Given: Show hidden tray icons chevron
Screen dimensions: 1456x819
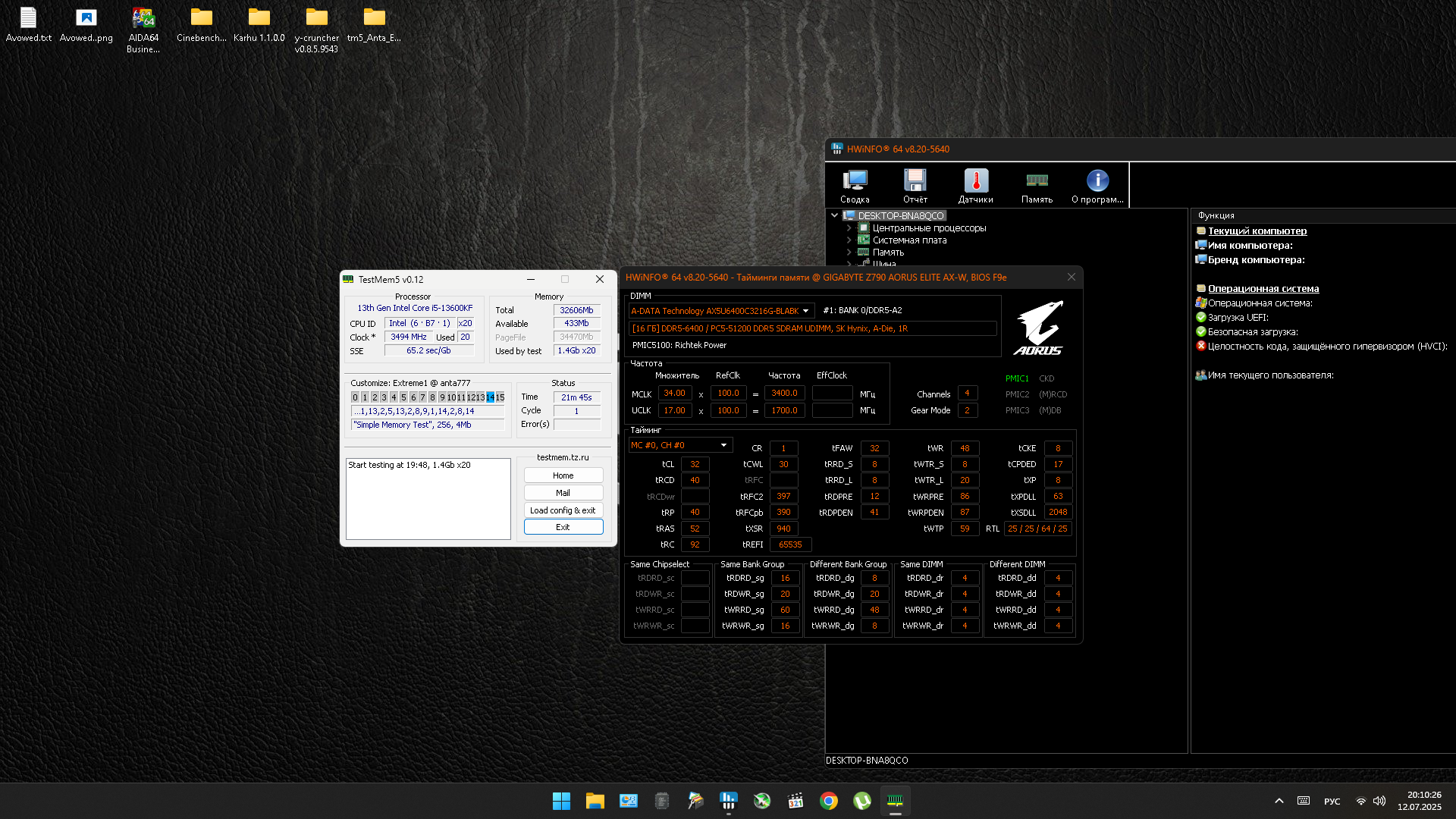Looking at the screenshot, I should [x=1279, y=801].
